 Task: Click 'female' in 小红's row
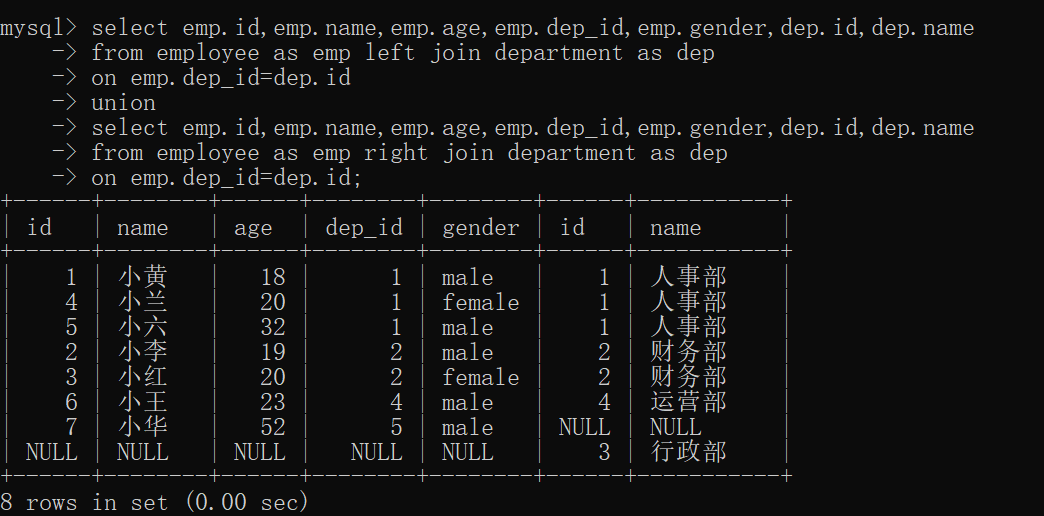pyautogui.click(x=481, y=377)
